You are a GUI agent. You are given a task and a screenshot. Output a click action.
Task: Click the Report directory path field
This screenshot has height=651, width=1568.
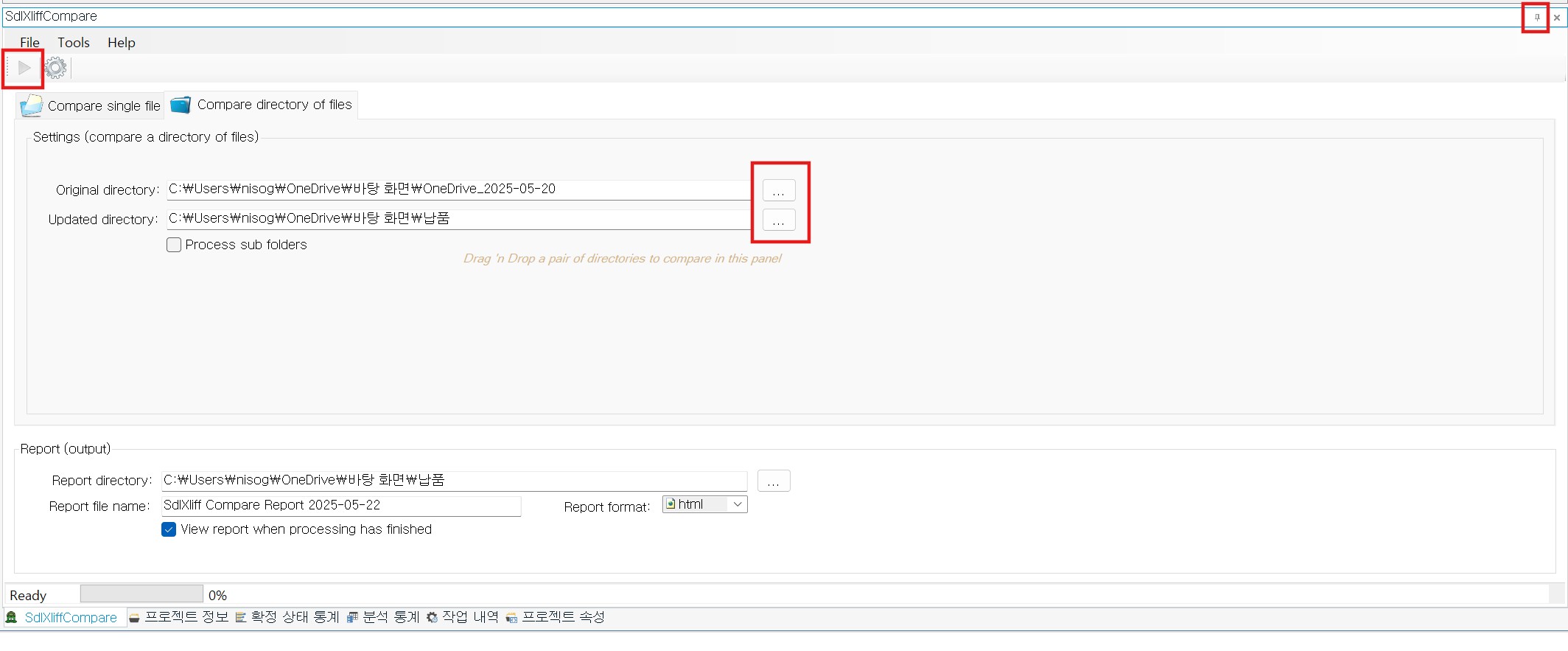click(x=454, y=481)
